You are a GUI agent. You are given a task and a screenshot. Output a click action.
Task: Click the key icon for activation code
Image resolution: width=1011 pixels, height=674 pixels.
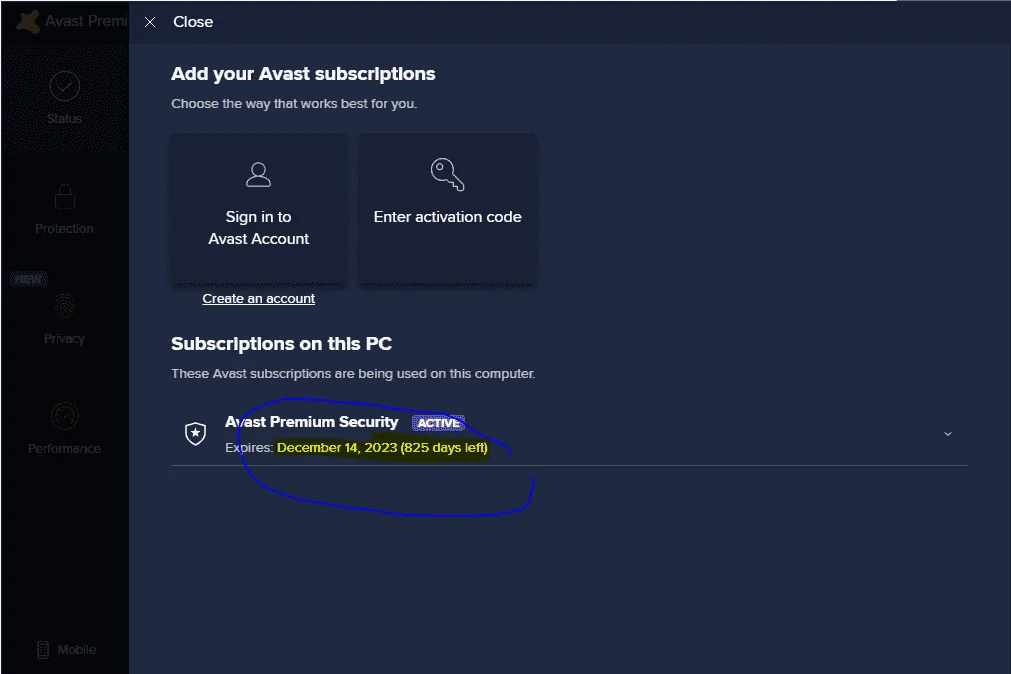[x=447, y=175]
